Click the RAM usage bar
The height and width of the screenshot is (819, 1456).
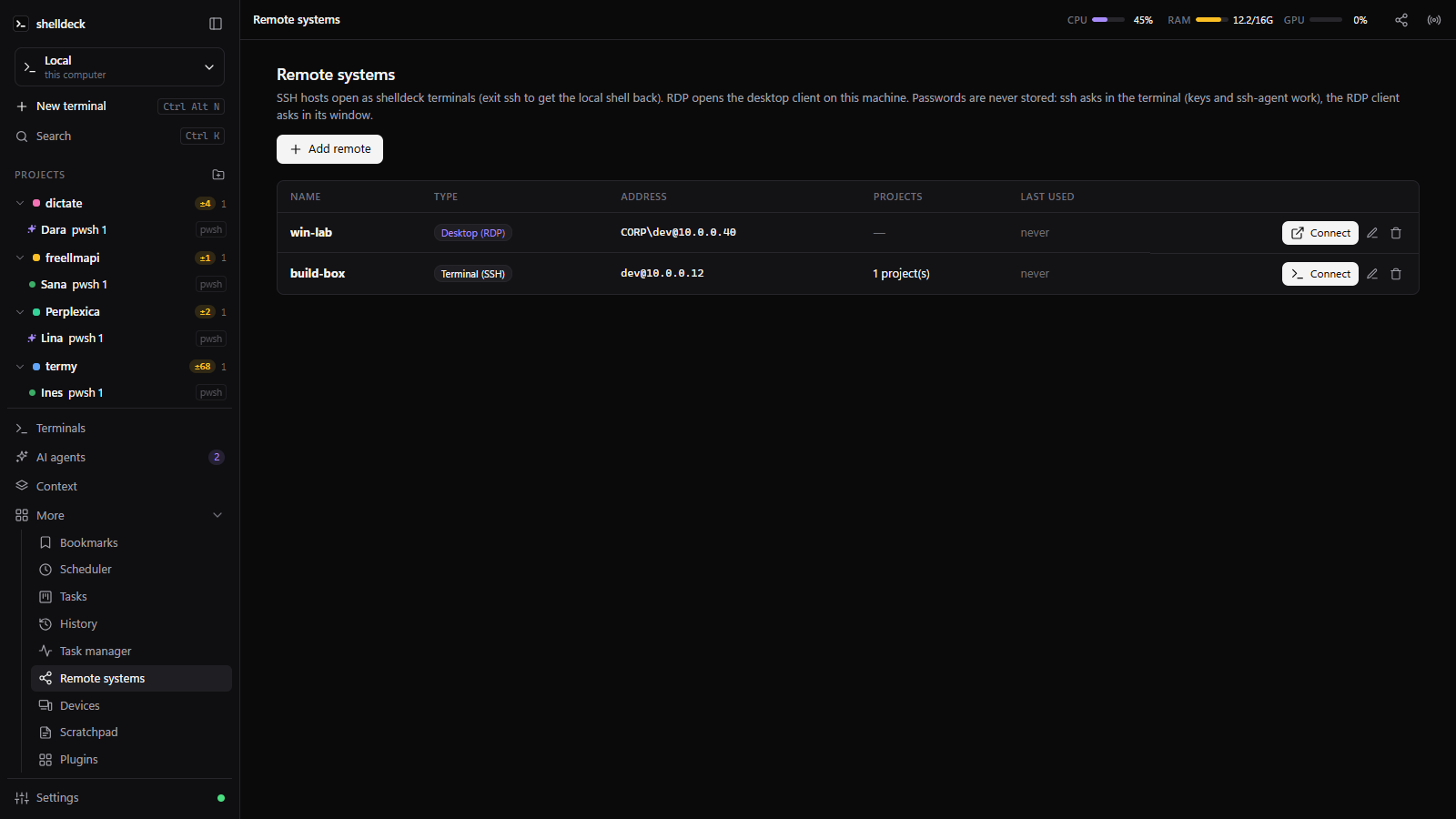point(1211,20)
